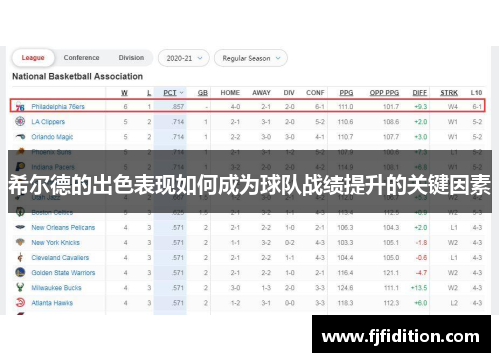Sort standings by L column

click(x=149, y=93)
